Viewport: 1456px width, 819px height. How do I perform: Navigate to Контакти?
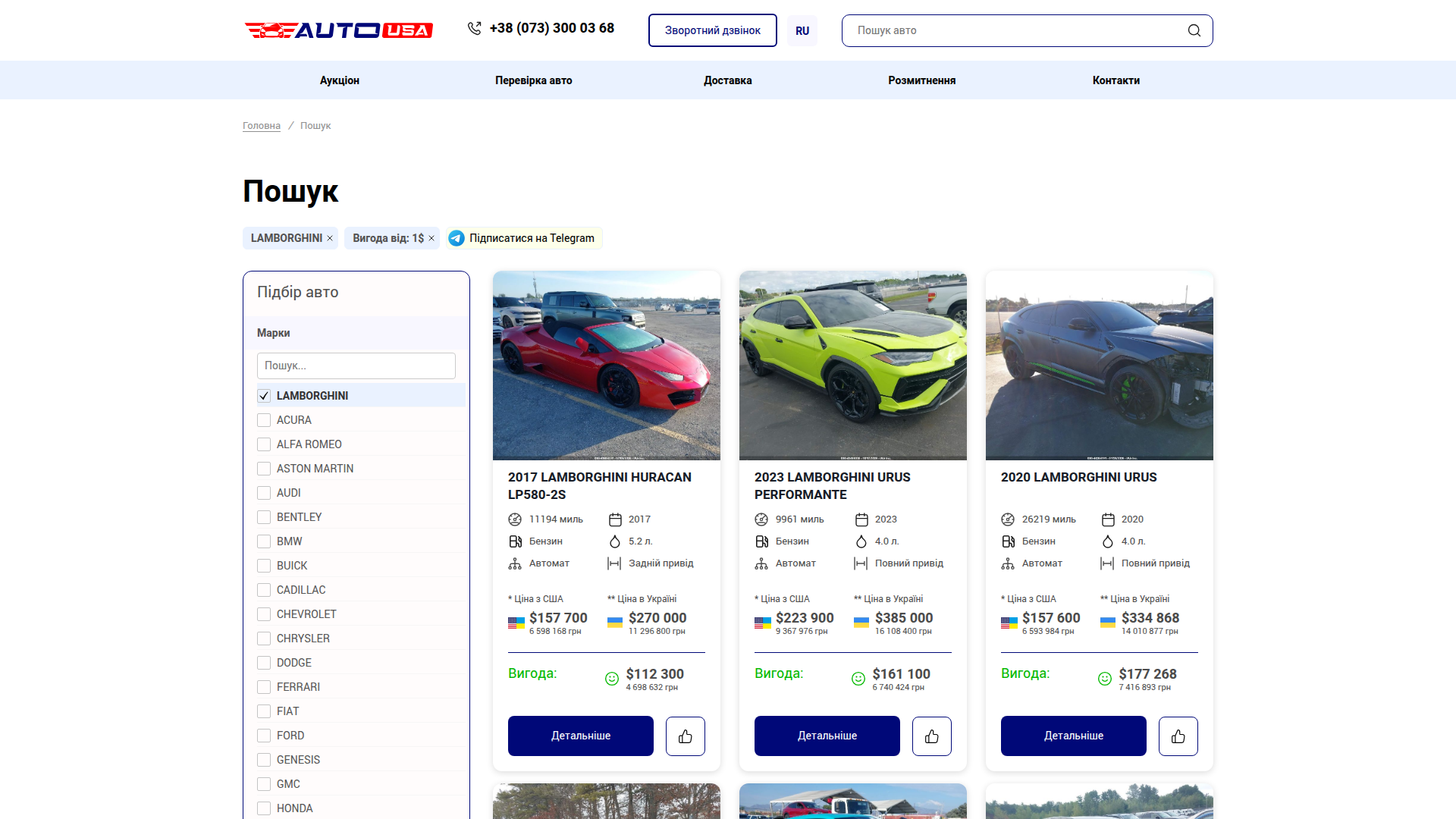click(1116, 80)
